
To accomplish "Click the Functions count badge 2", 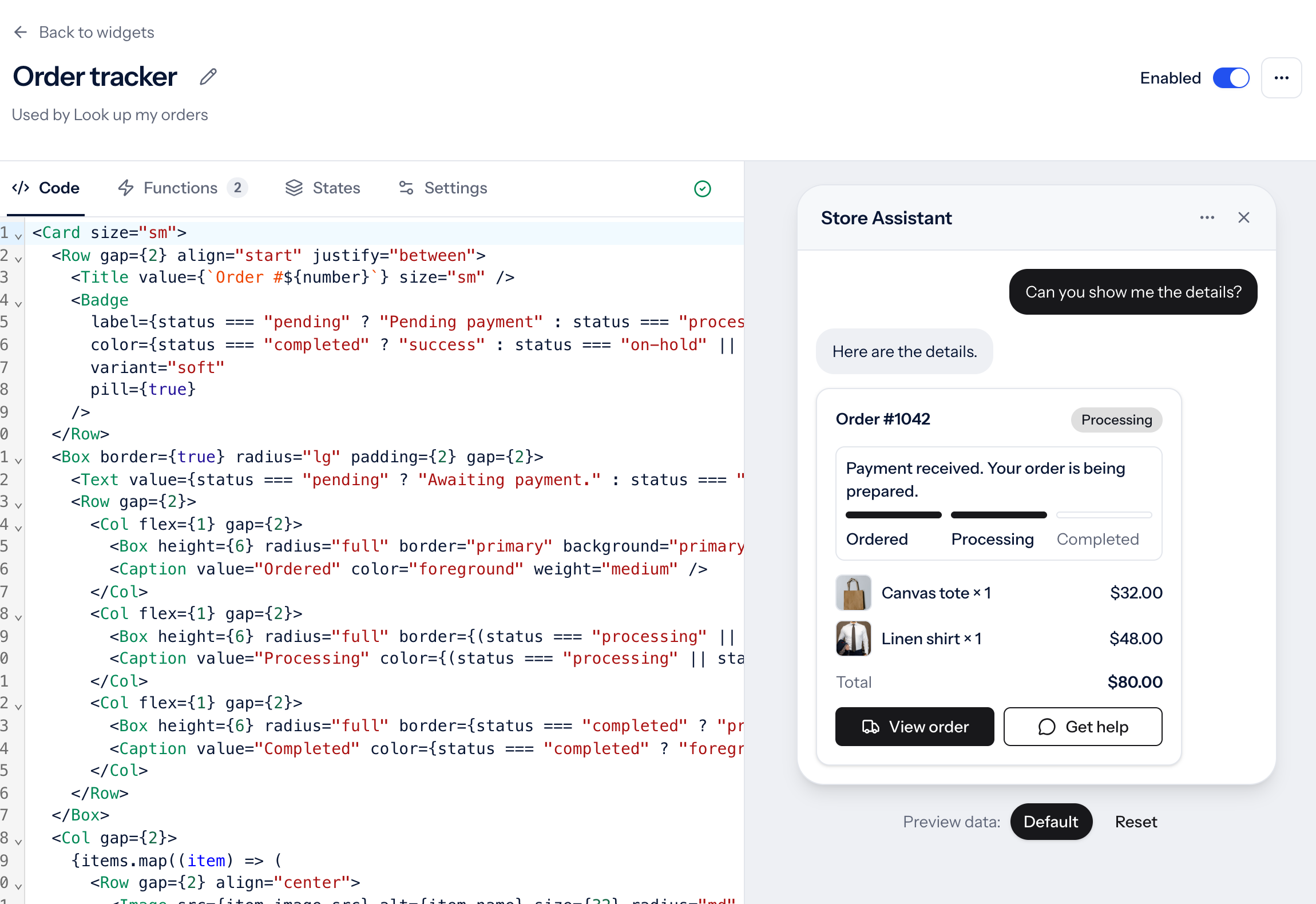I will point(237,188).
